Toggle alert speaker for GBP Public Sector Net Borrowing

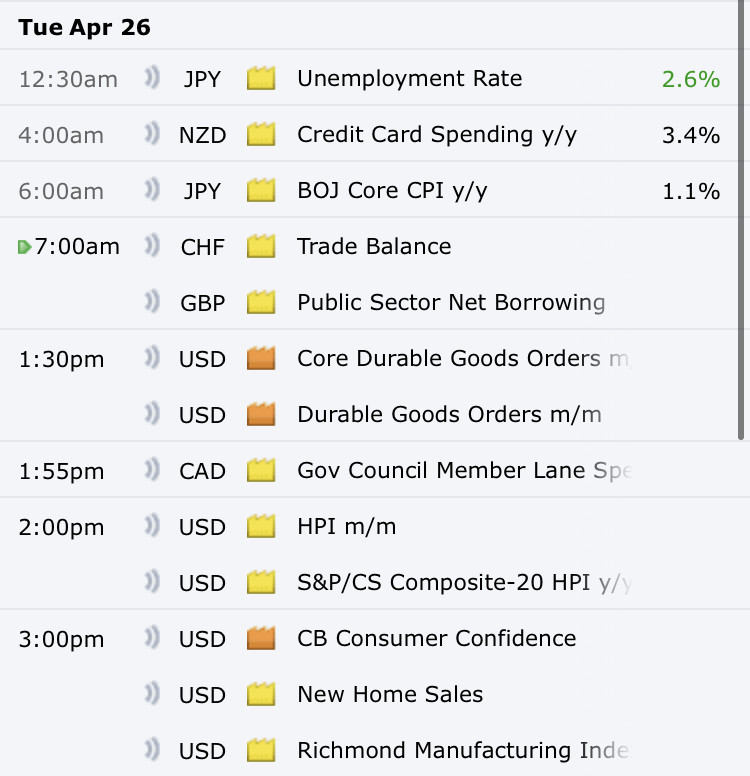(152, 302)
